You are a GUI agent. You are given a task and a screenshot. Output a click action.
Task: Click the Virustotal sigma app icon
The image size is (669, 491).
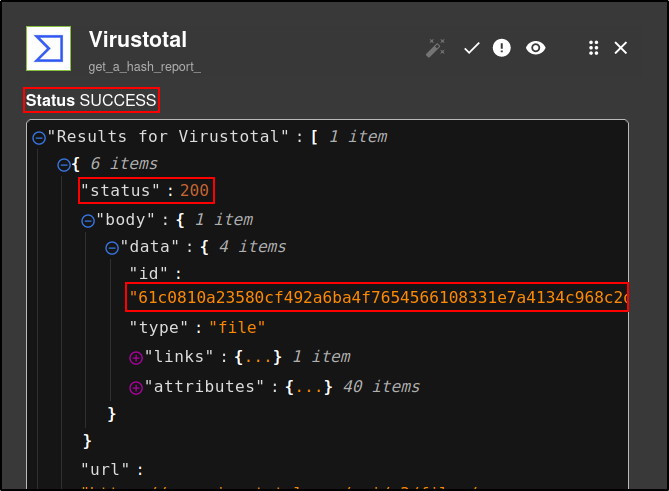click(48, 48)
